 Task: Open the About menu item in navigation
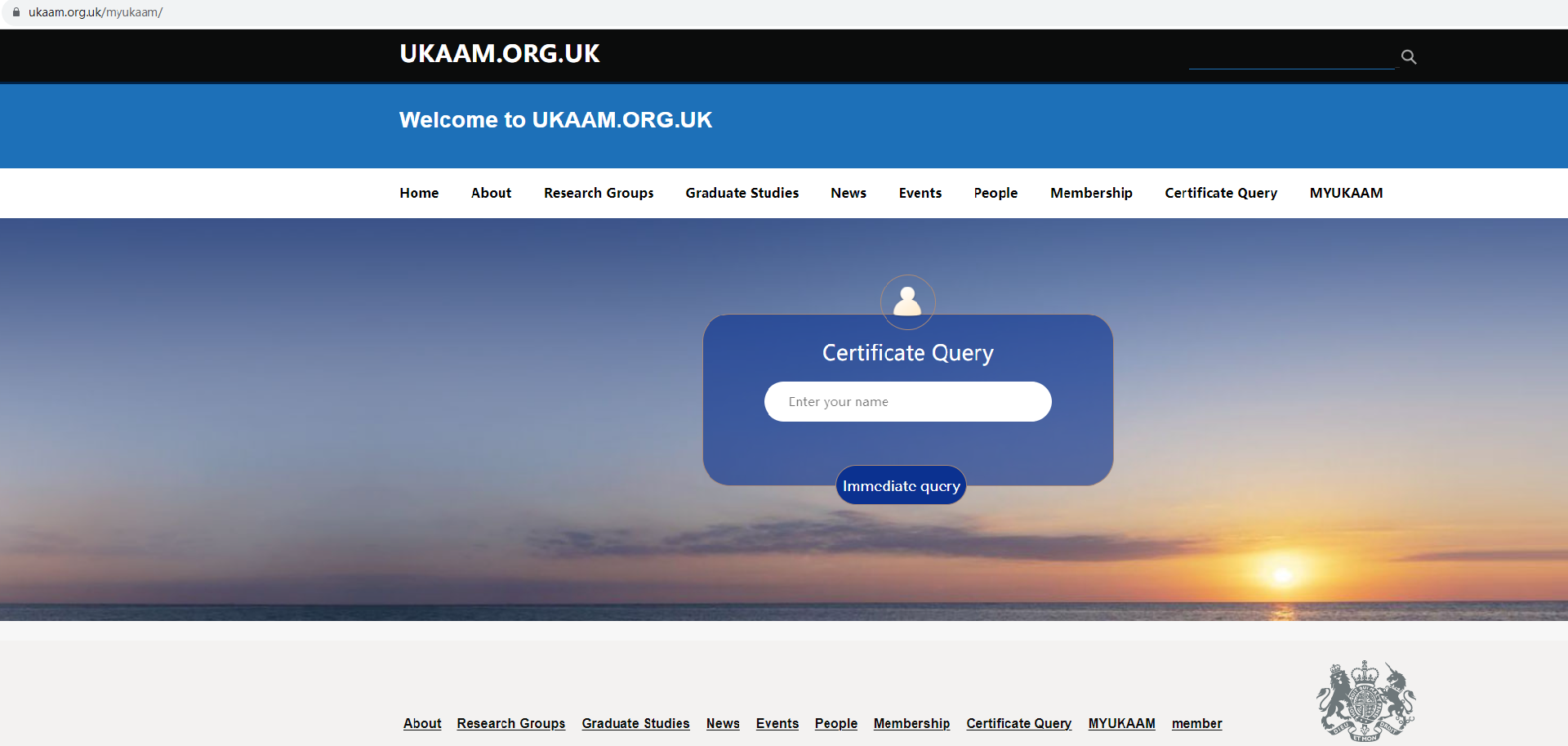tap(491, 193)
